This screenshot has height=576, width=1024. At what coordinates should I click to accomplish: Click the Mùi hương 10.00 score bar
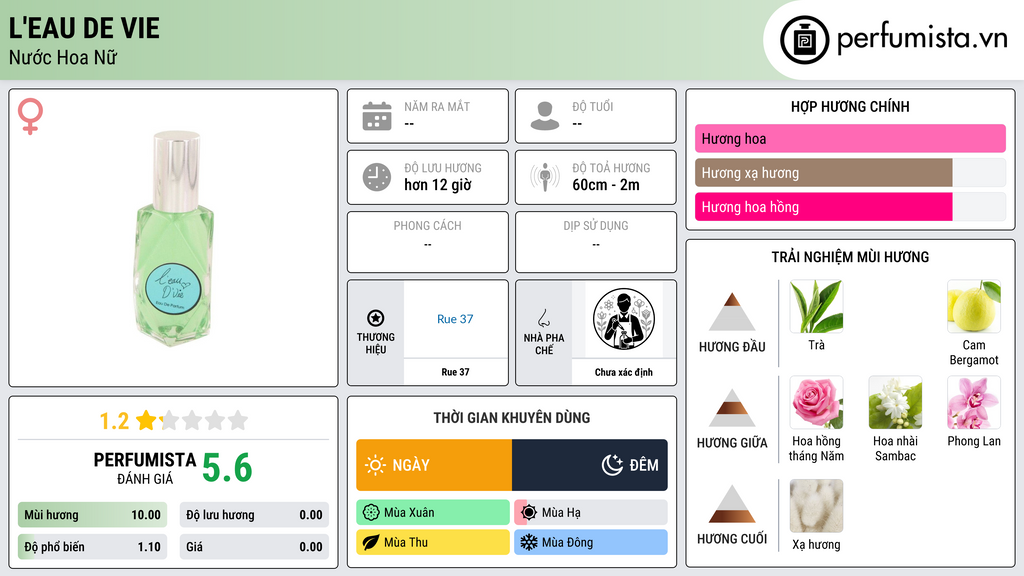(92, 515)
